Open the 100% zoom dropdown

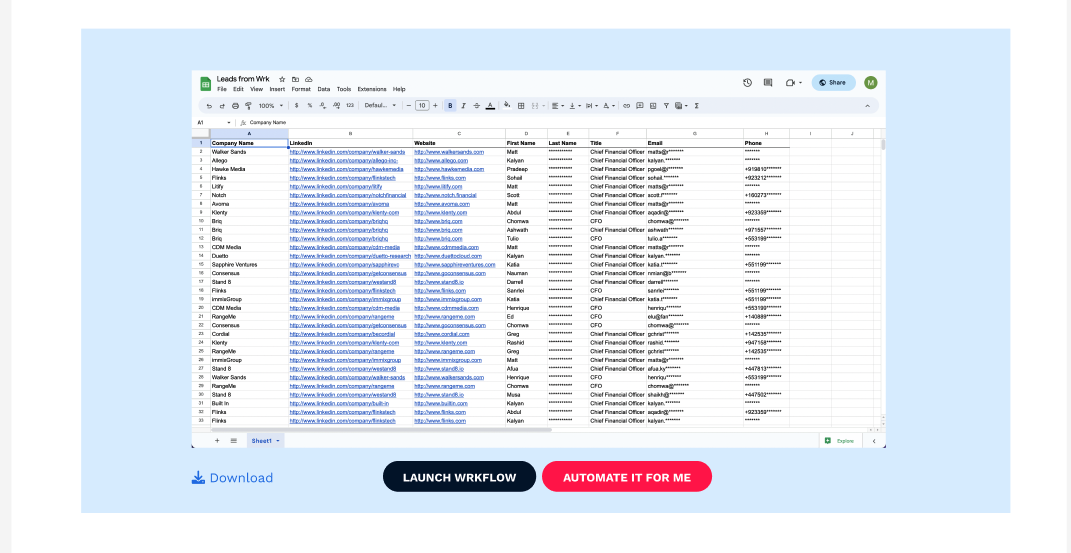[x=270, y=106]
